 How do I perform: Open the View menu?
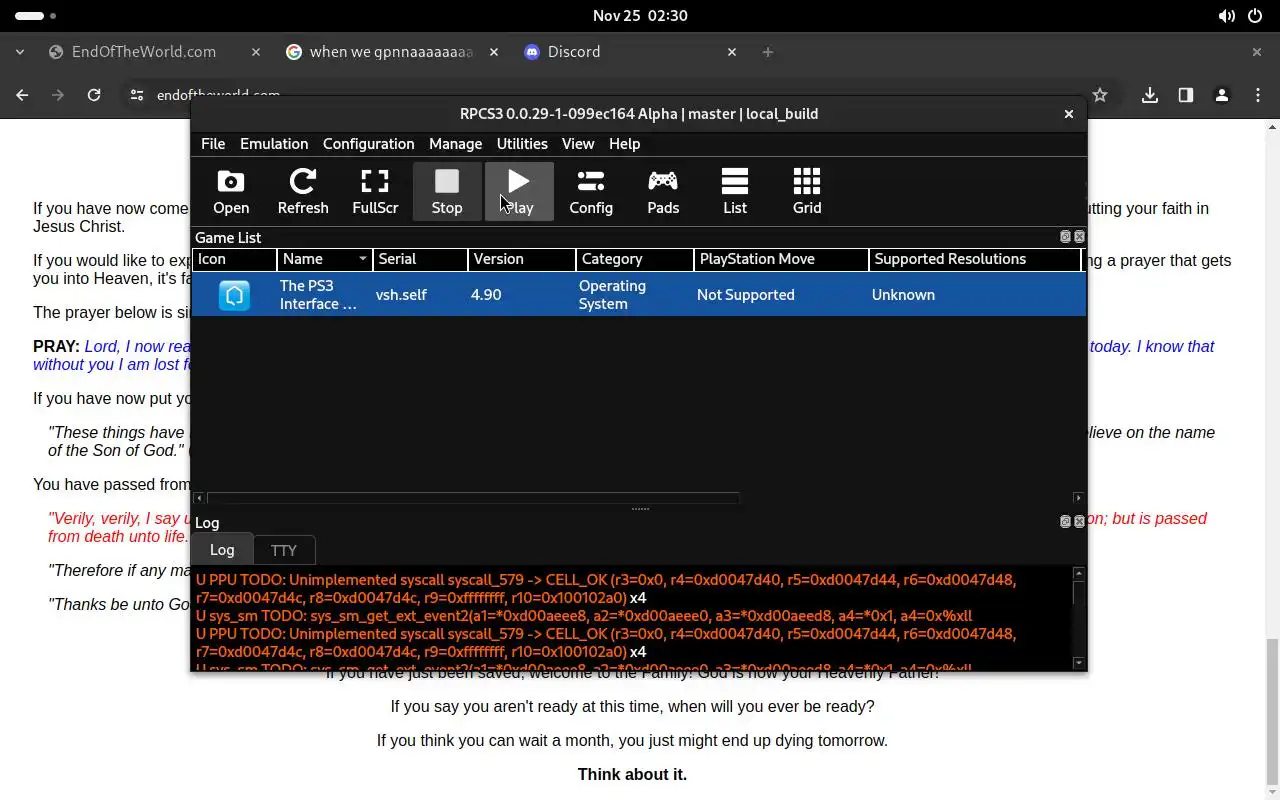578,144
